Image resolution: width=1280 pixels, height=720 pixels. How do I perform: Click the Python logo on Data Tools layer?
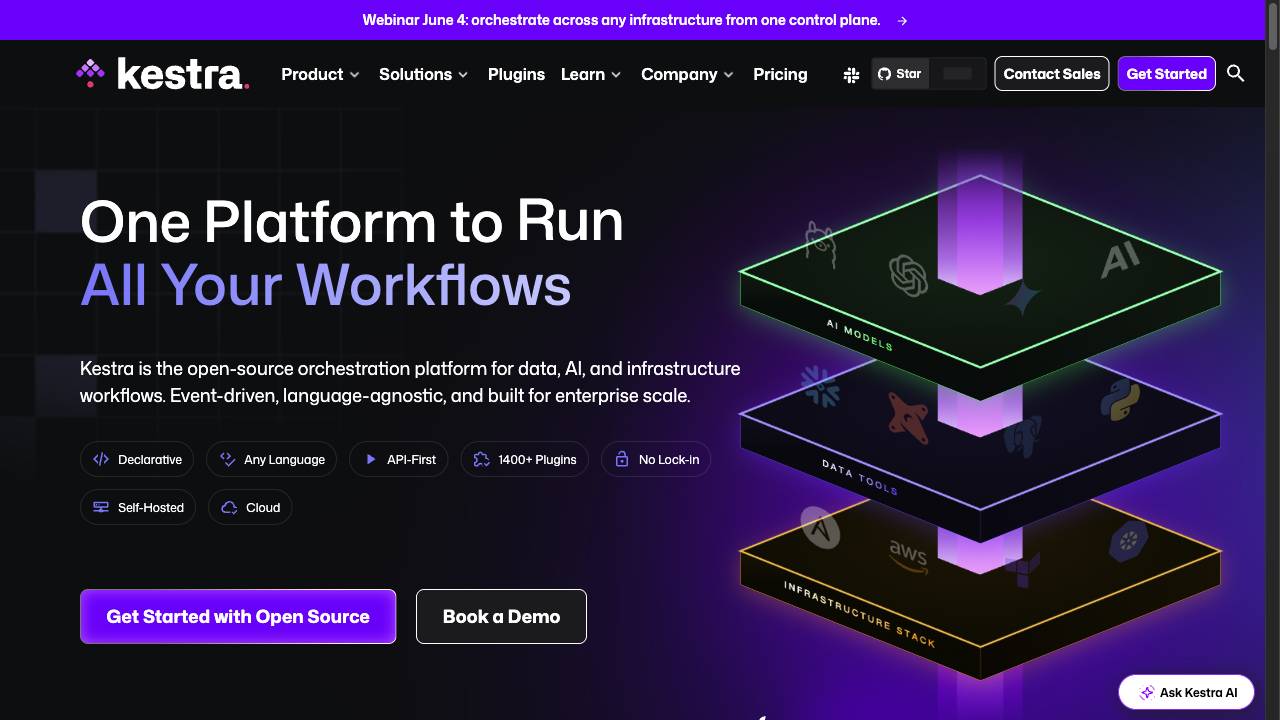tap(1120, 399)
